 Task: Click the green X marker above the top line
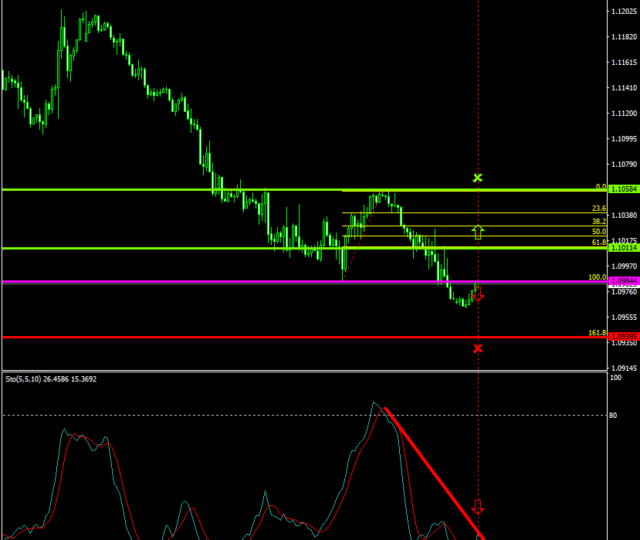coord(478,178)
